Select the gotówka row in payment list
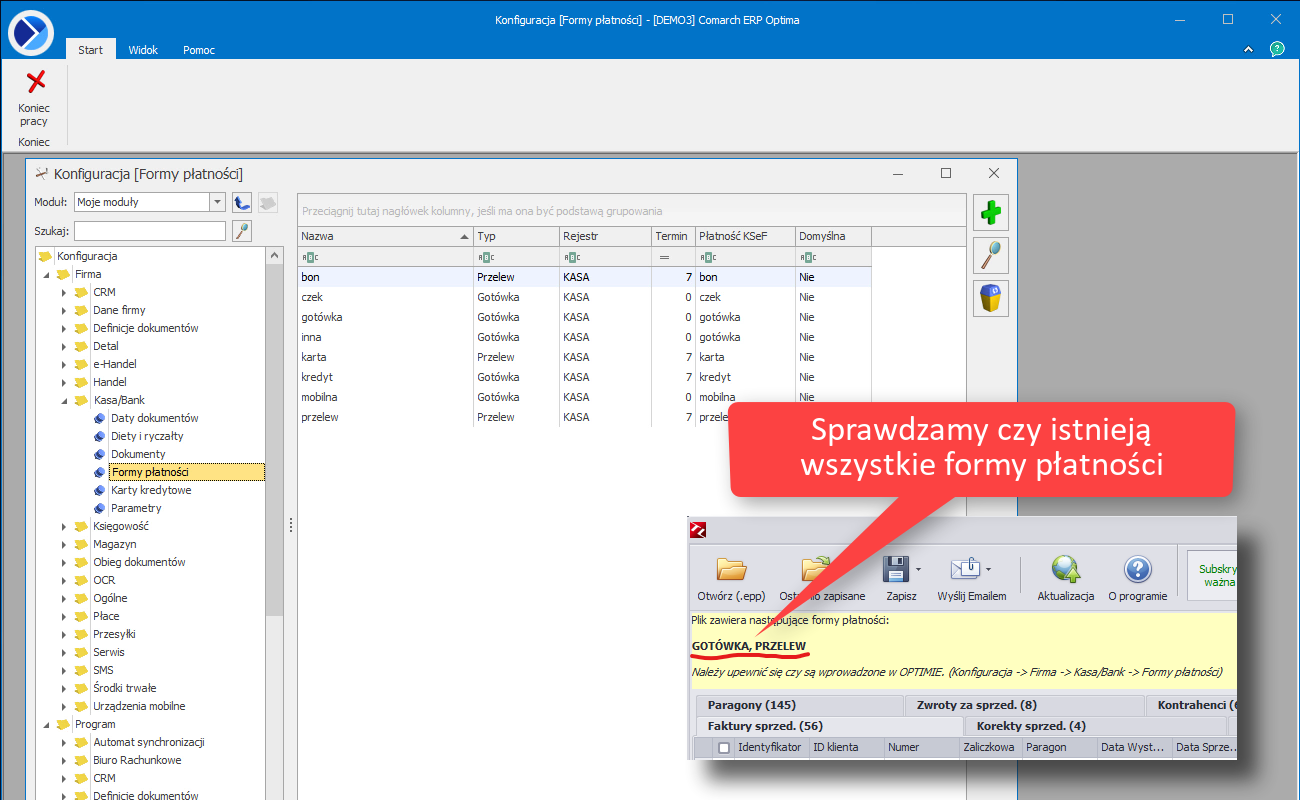 (x=322, y=317)
